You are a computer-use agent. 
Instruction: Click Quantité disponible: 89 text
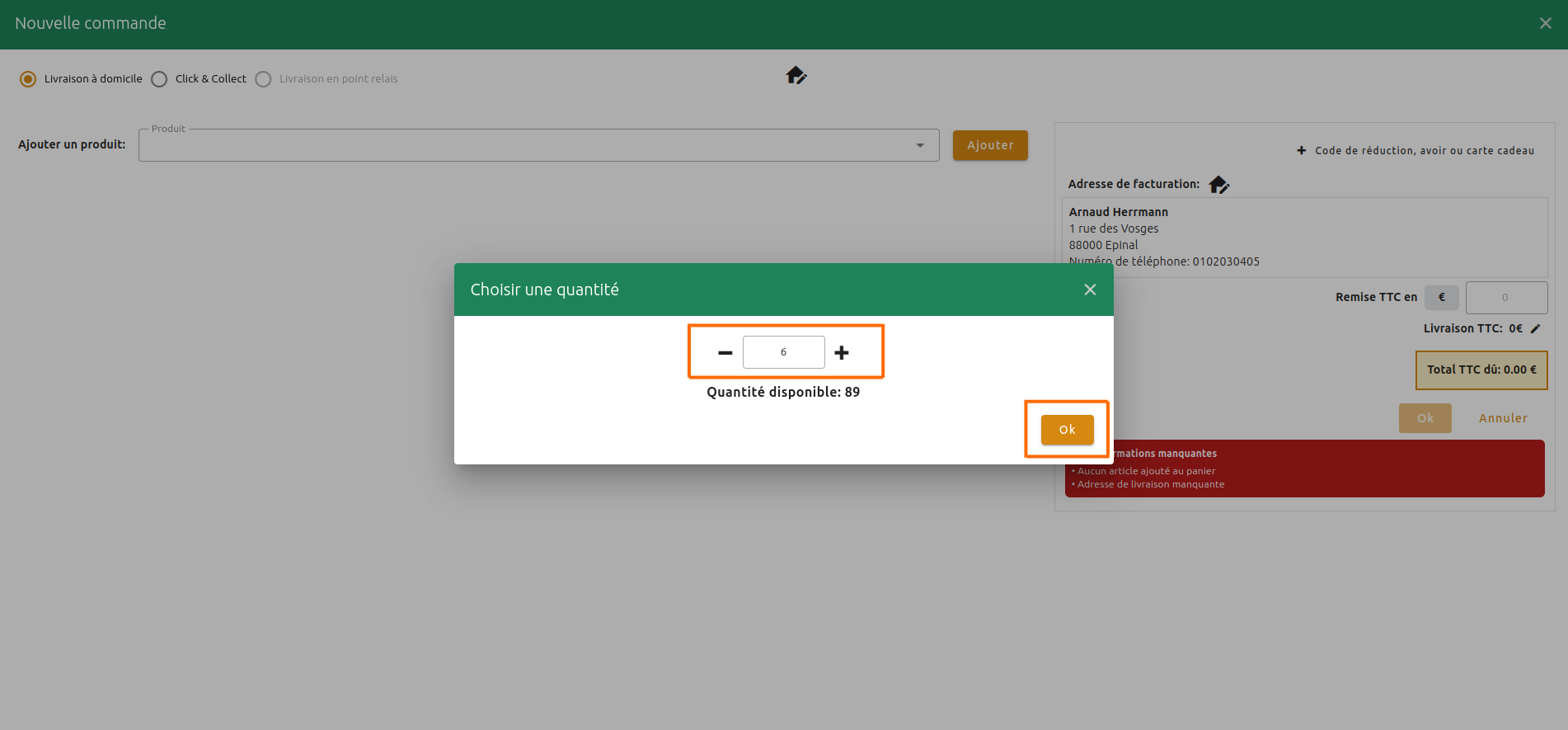click(783, 392)
